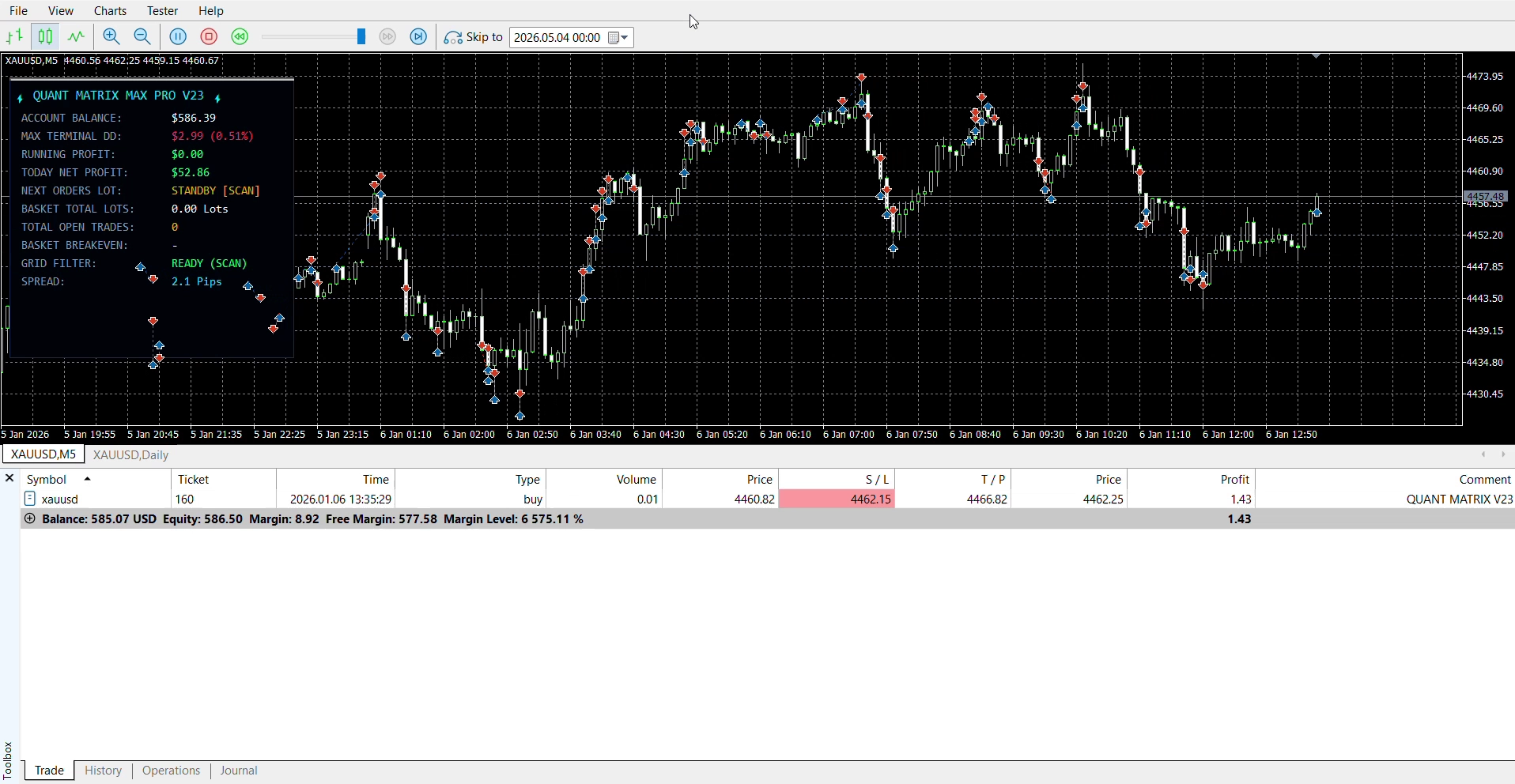Zoom out the chart
Image resolution: width=1515 pixels, height=784 pixels.
coord(143,37)
